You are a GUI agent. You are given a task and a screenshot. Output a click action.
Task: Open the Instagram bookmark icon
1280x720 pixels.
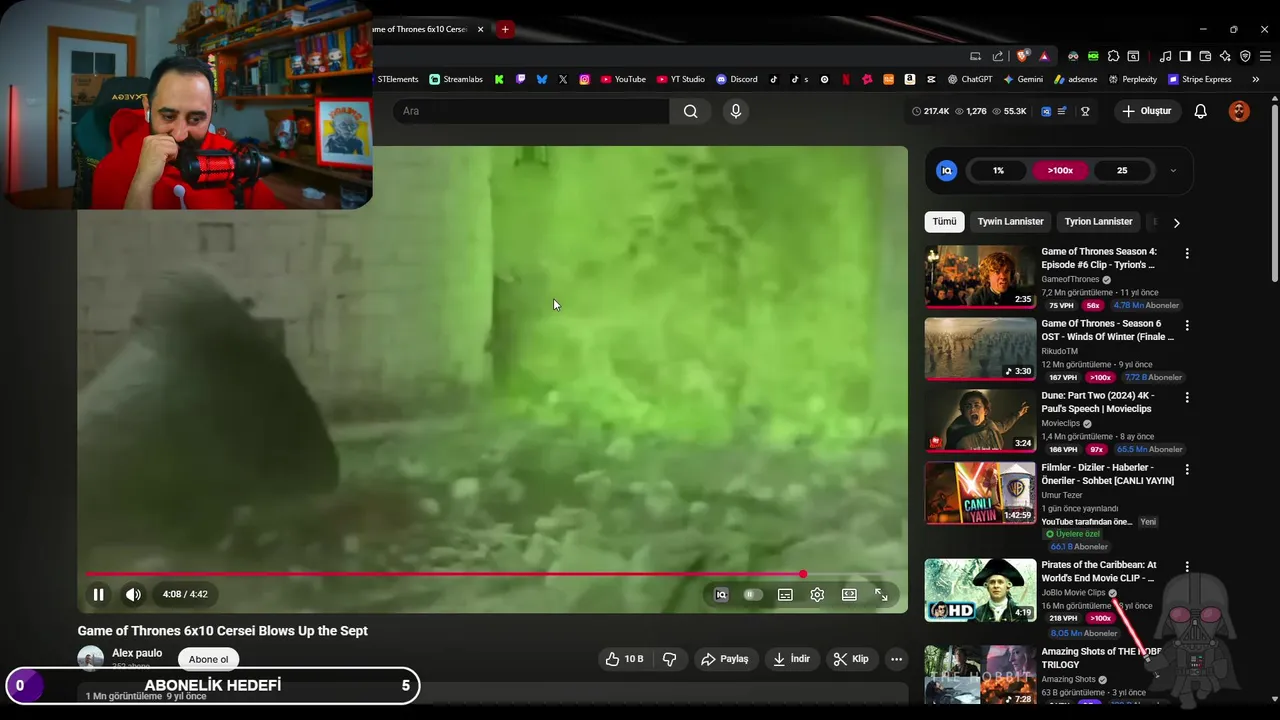tap(584, 79)
